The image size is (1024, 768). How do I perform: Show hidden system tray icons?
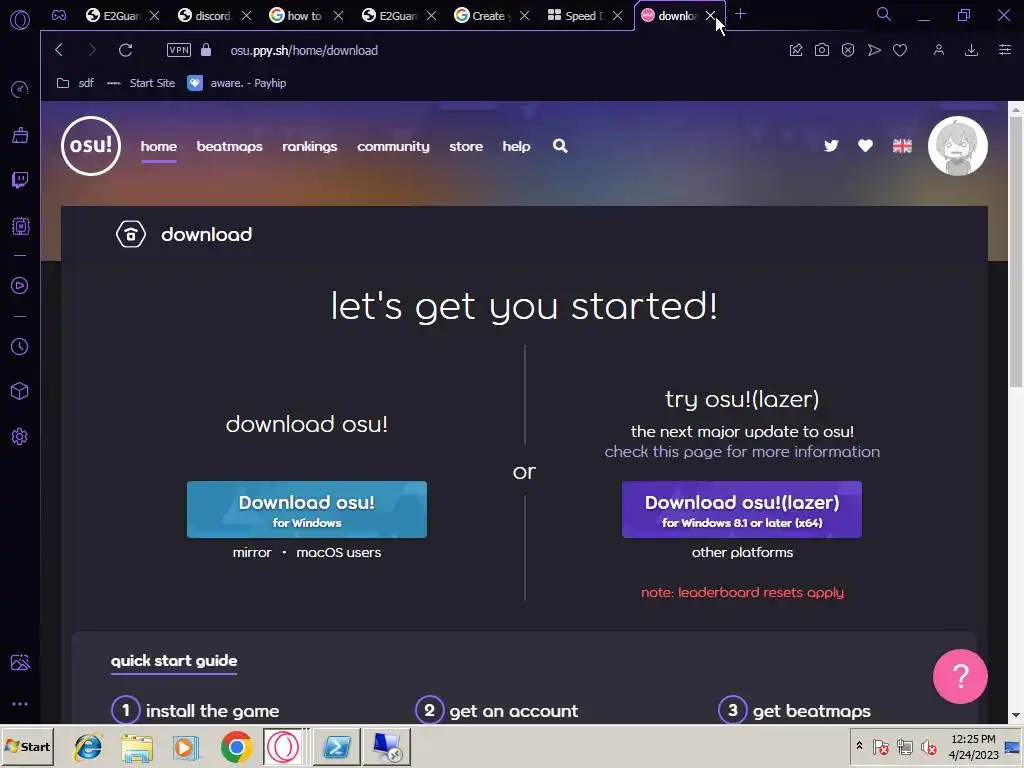pos(859,746)
